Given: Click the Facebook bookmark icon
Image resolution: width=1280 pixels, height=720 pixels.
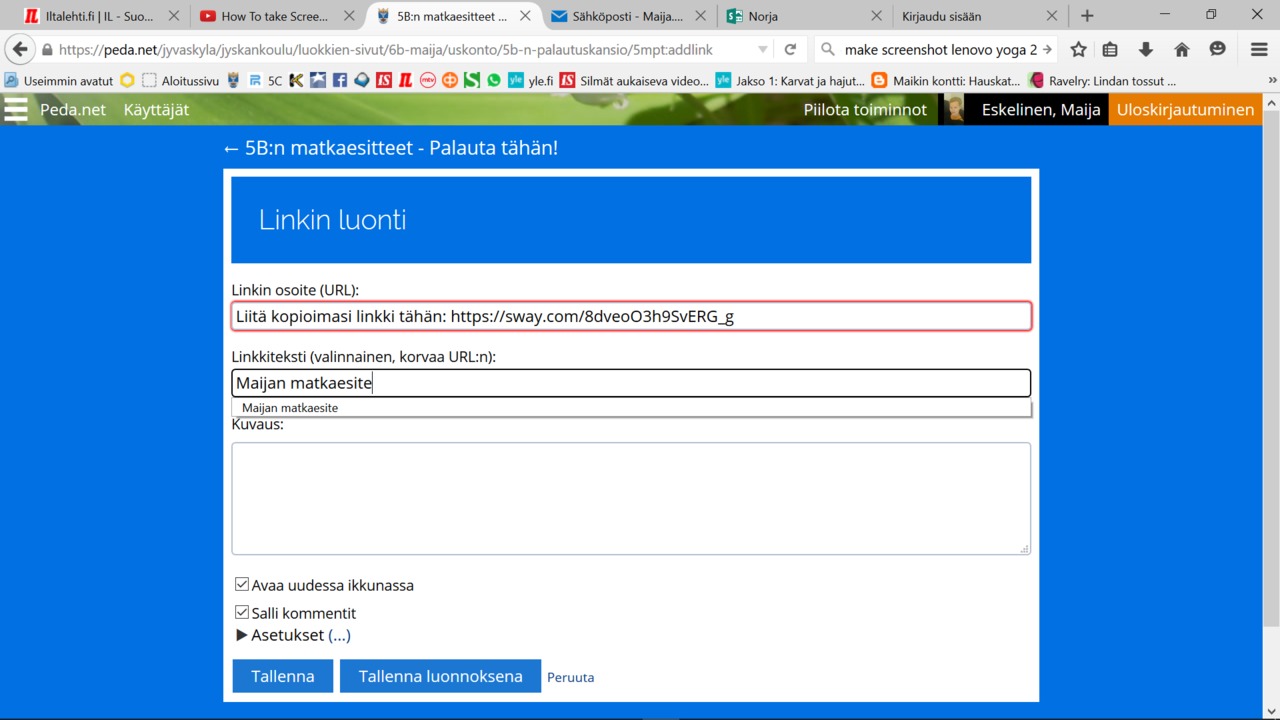Looking at the screenshot, I should point(340,81).
